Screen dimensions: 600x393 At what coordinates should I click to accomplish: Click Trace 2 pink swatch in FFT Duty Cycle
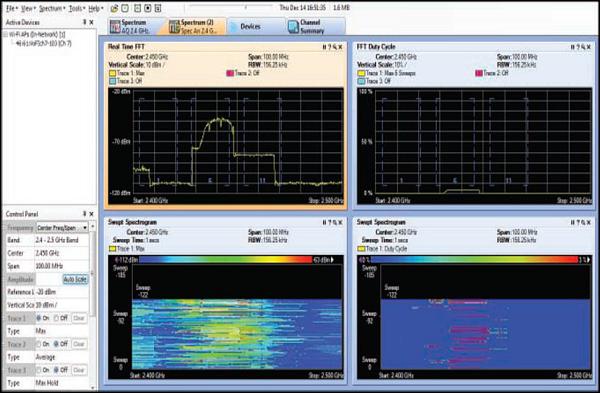[479, 73]
